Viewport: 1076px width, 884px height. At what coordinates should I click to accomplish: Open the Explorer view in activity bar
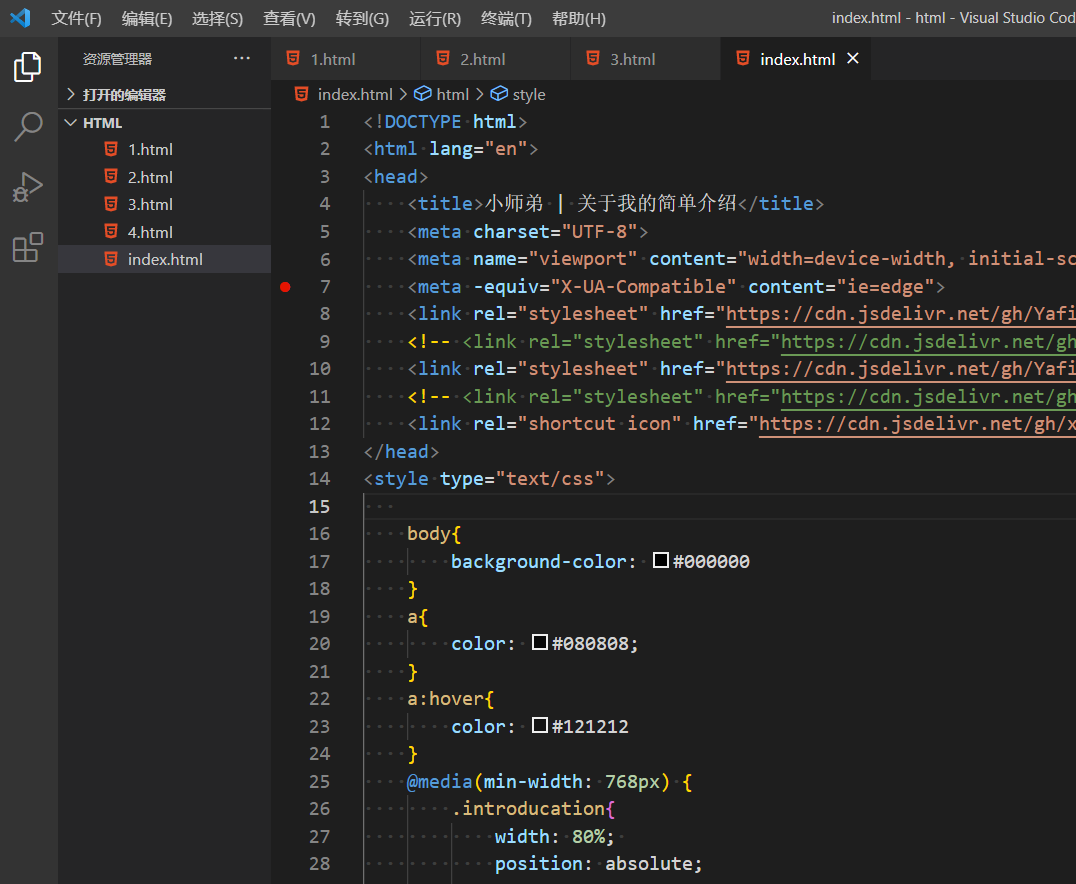tap(27, 67)
